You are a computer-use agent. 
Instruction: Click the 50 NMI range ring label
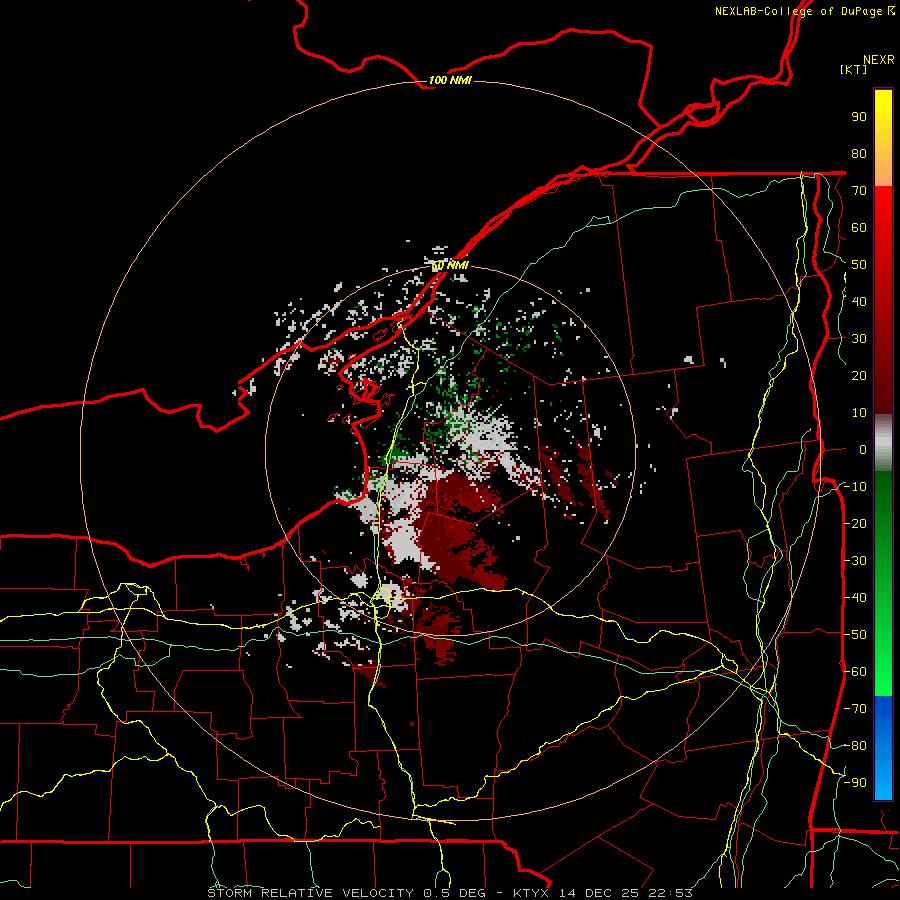tap(450, 266)
